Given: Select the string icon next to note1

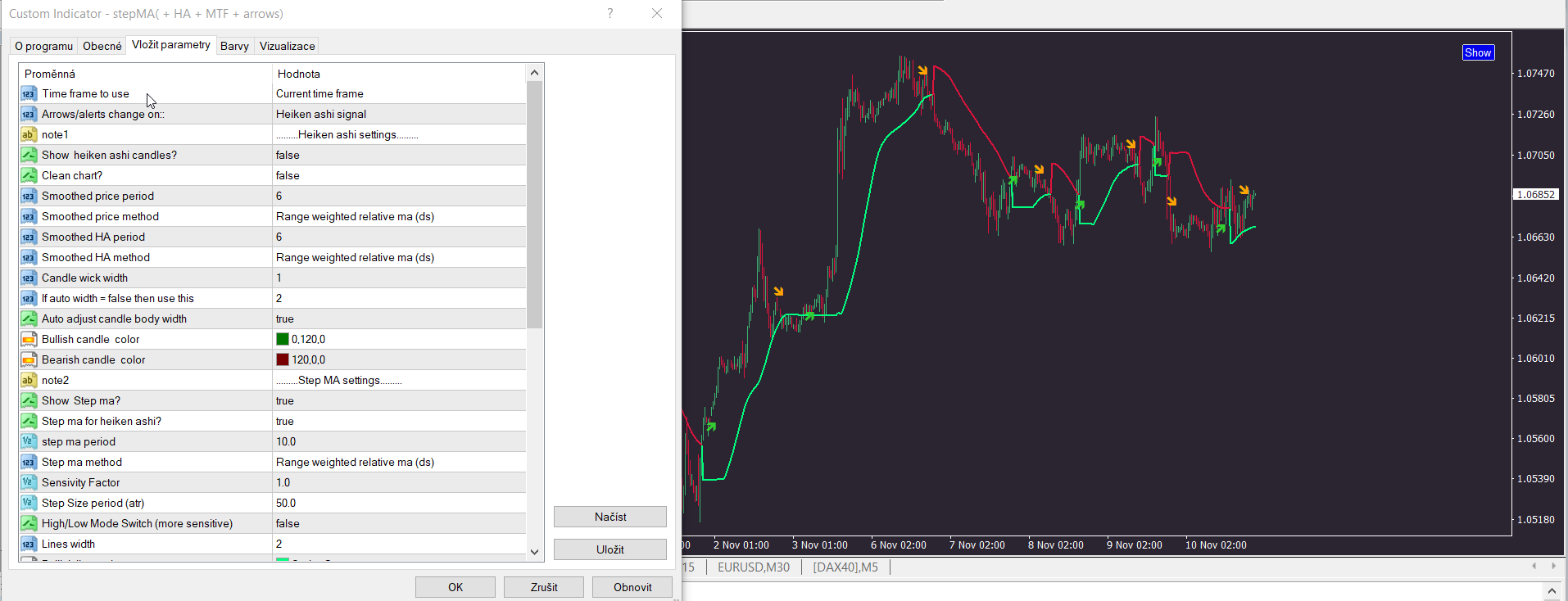Looking at the screenshot, I should click(x=29, y=134).
